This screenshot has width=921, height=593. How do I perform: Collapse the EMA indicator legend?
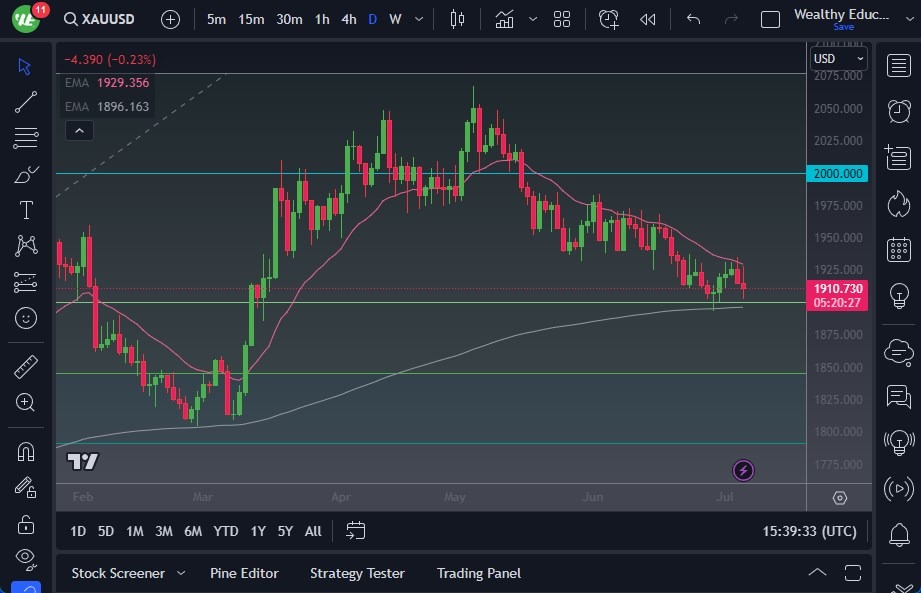(79, 130)
